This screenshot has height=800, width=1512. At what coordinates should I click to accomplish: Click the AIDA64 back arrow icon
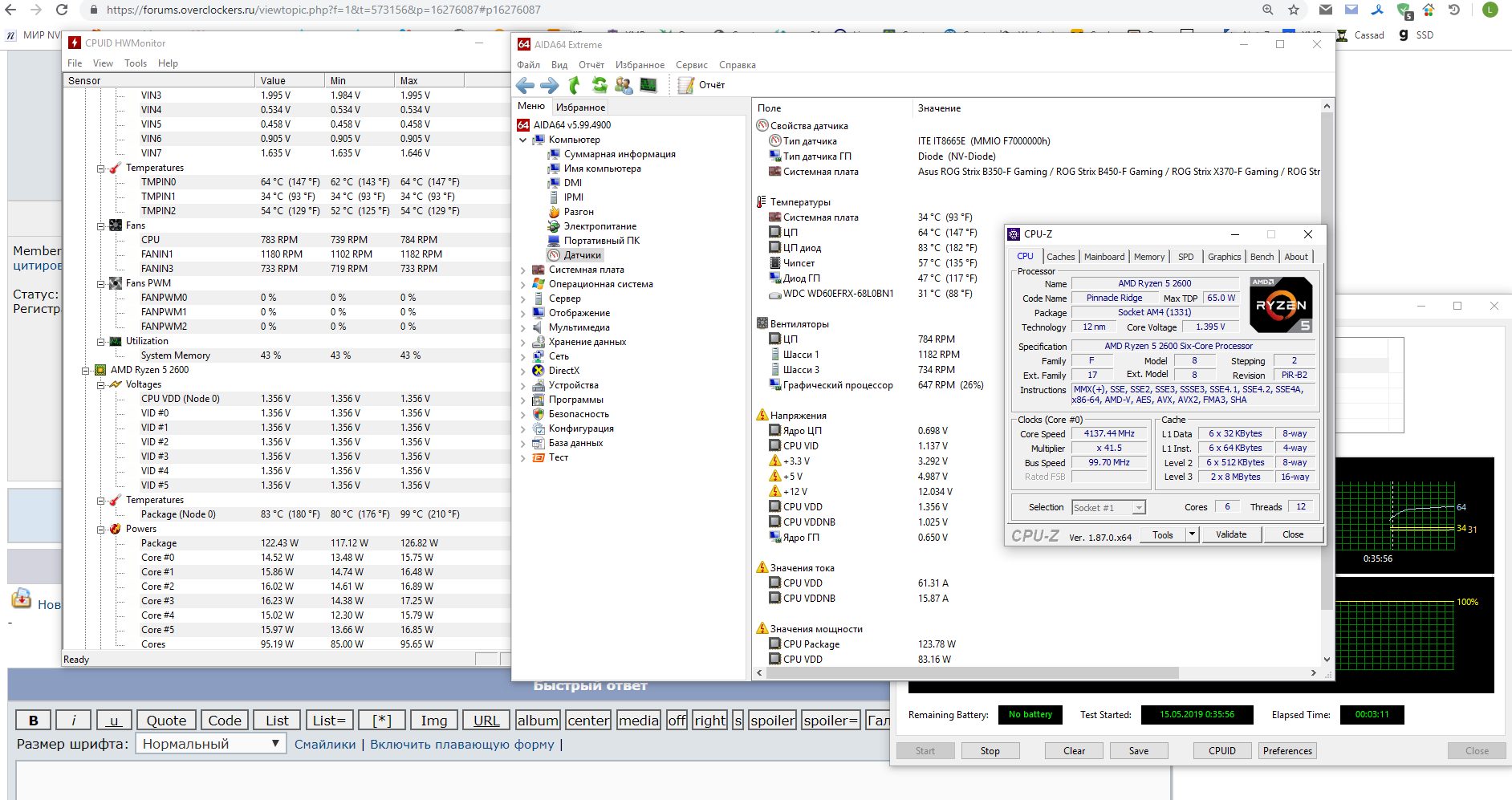tap(525, 85)
